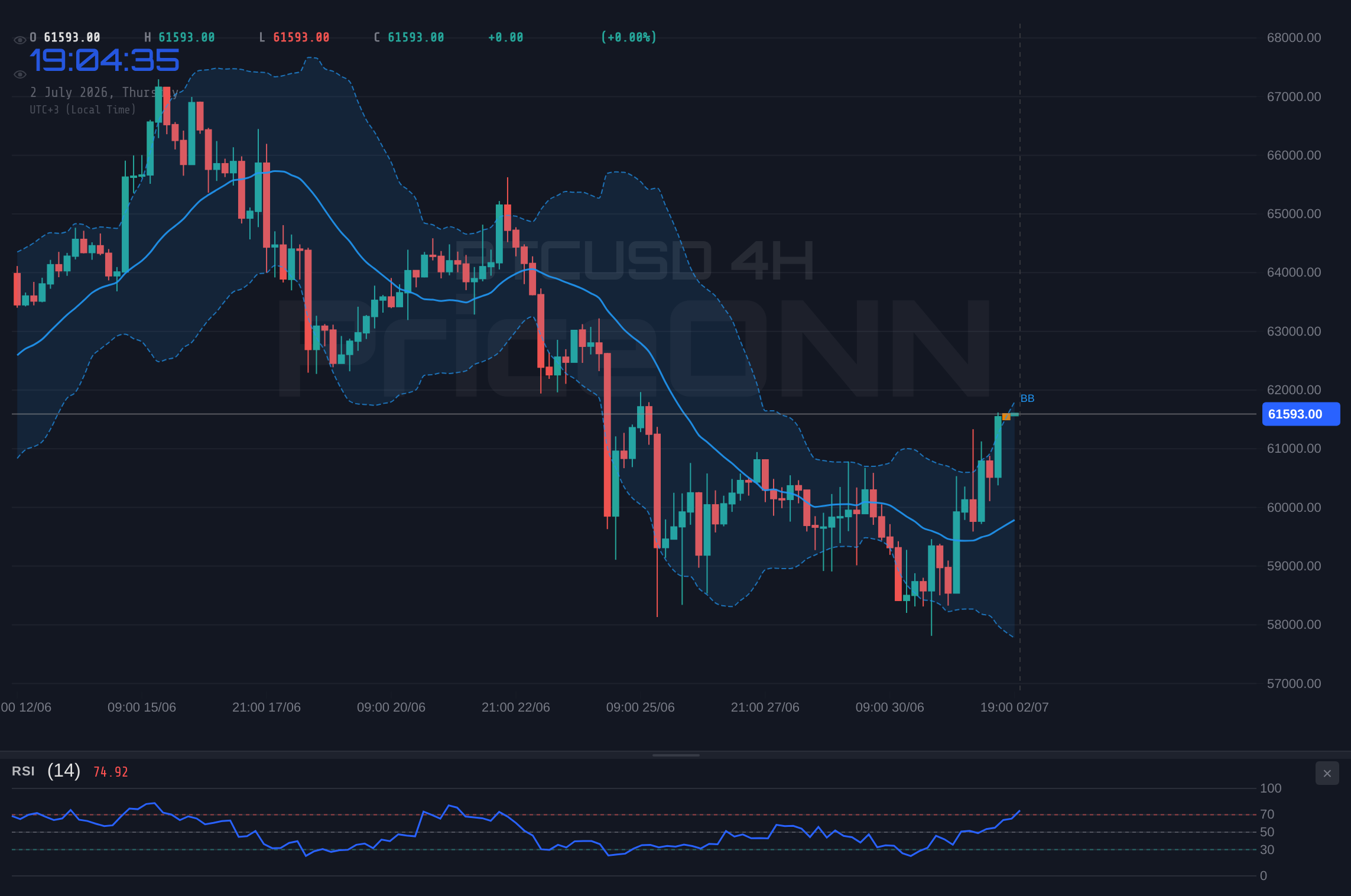Image resolution: width=1351 pixels, height=896 pixels.
Task: Click the 61000.00 price axis label
Action: (1294, 449)
